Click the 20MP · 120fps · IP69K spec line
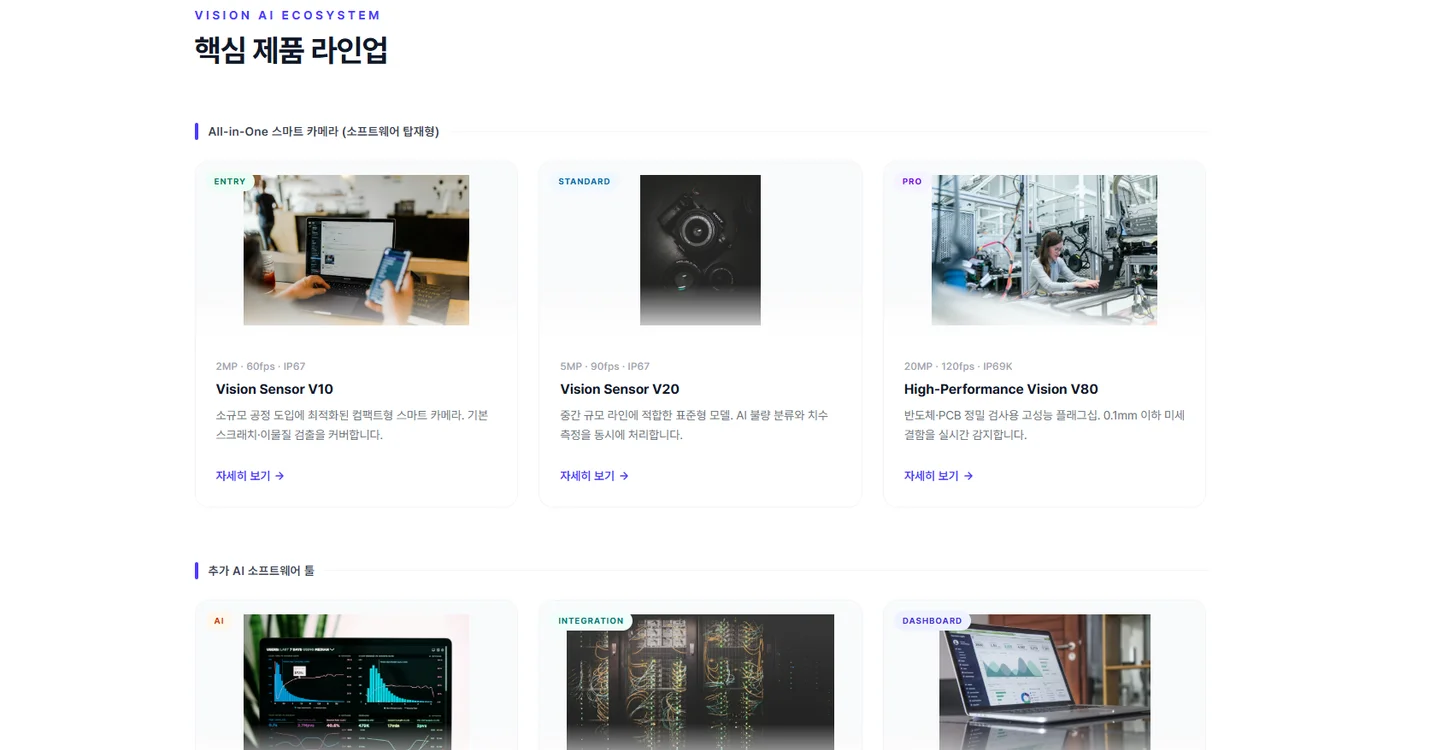The image size is (1436, 750). coord(958,366)
